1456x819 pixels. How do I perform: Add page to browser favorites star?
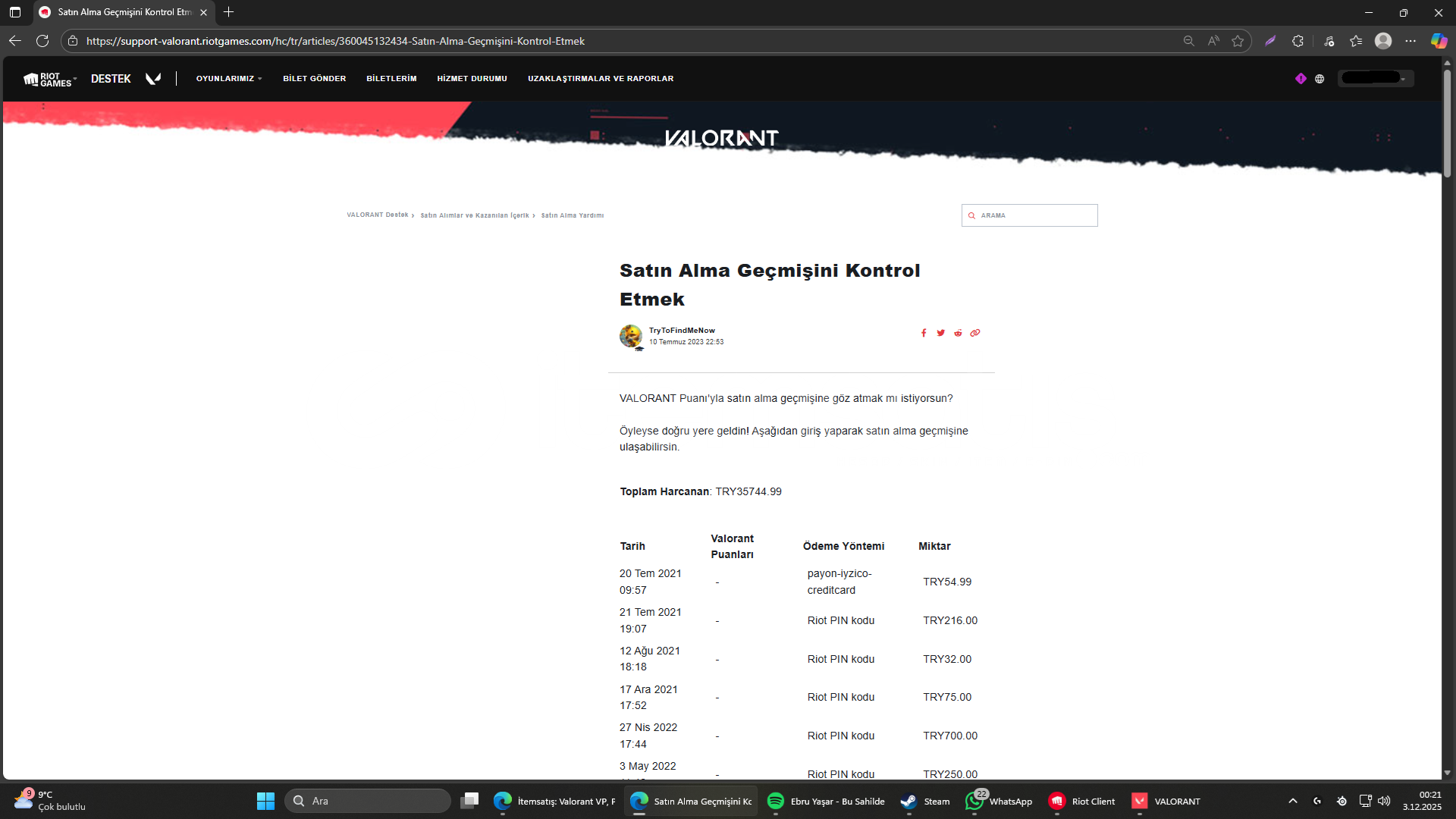(1238, 41)
